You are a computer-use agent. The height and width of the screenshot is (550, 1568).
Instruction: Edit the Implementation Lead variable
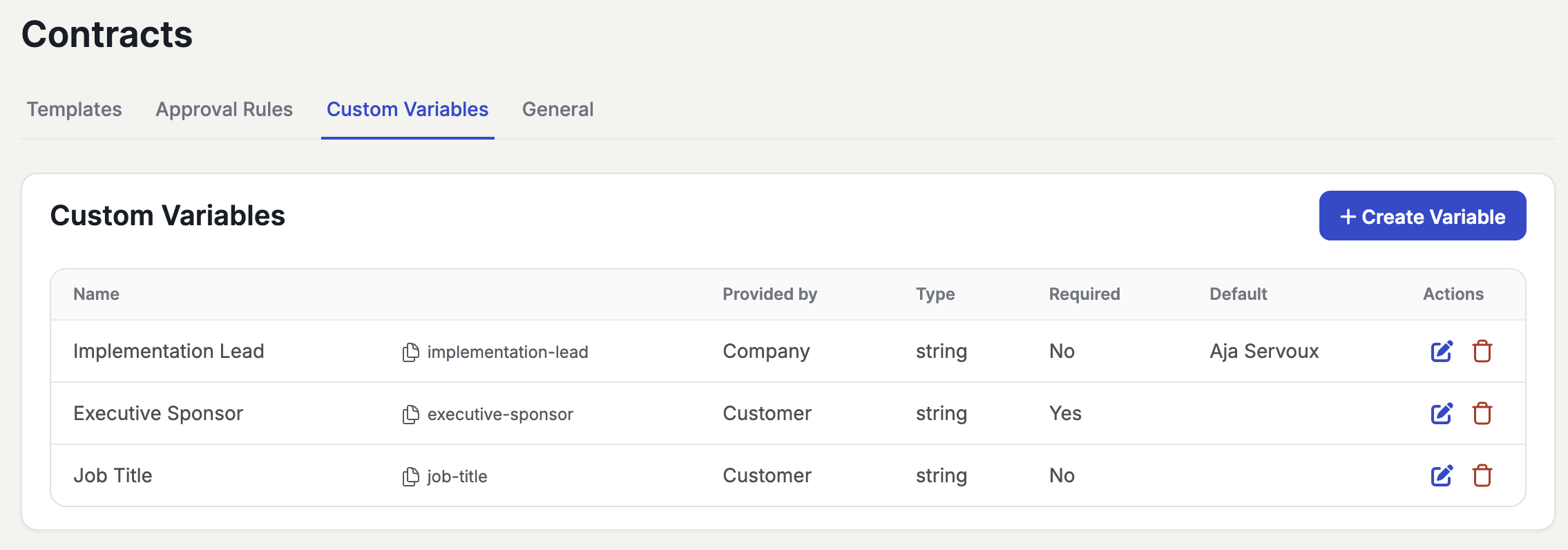[1442, 351]
